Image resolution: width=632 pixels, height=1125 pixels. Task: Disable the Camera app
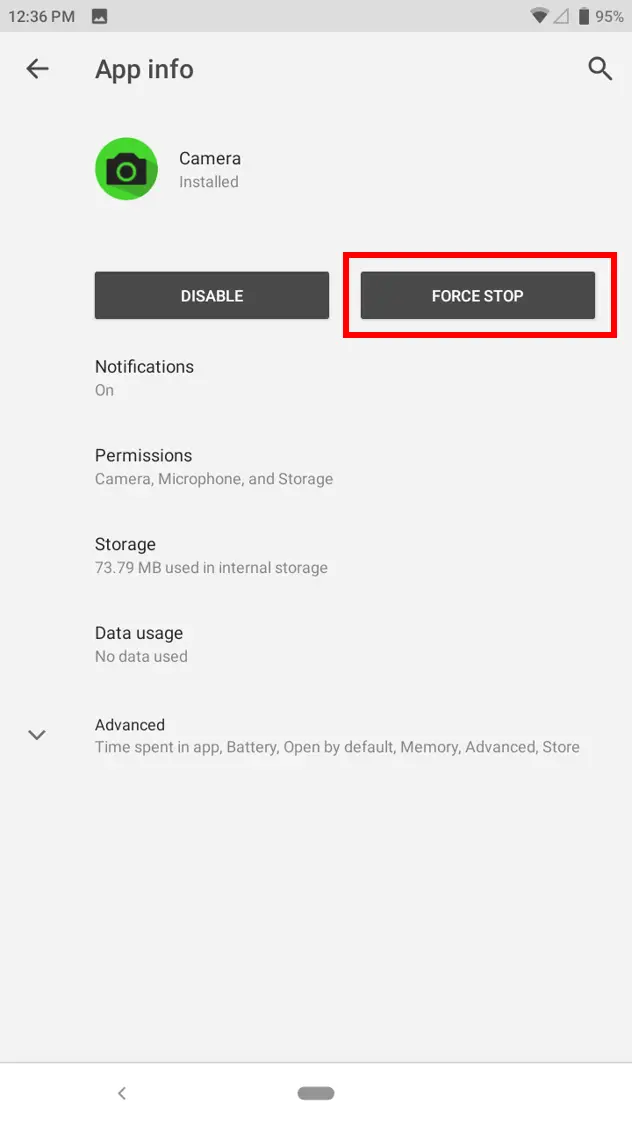point(212,296)
